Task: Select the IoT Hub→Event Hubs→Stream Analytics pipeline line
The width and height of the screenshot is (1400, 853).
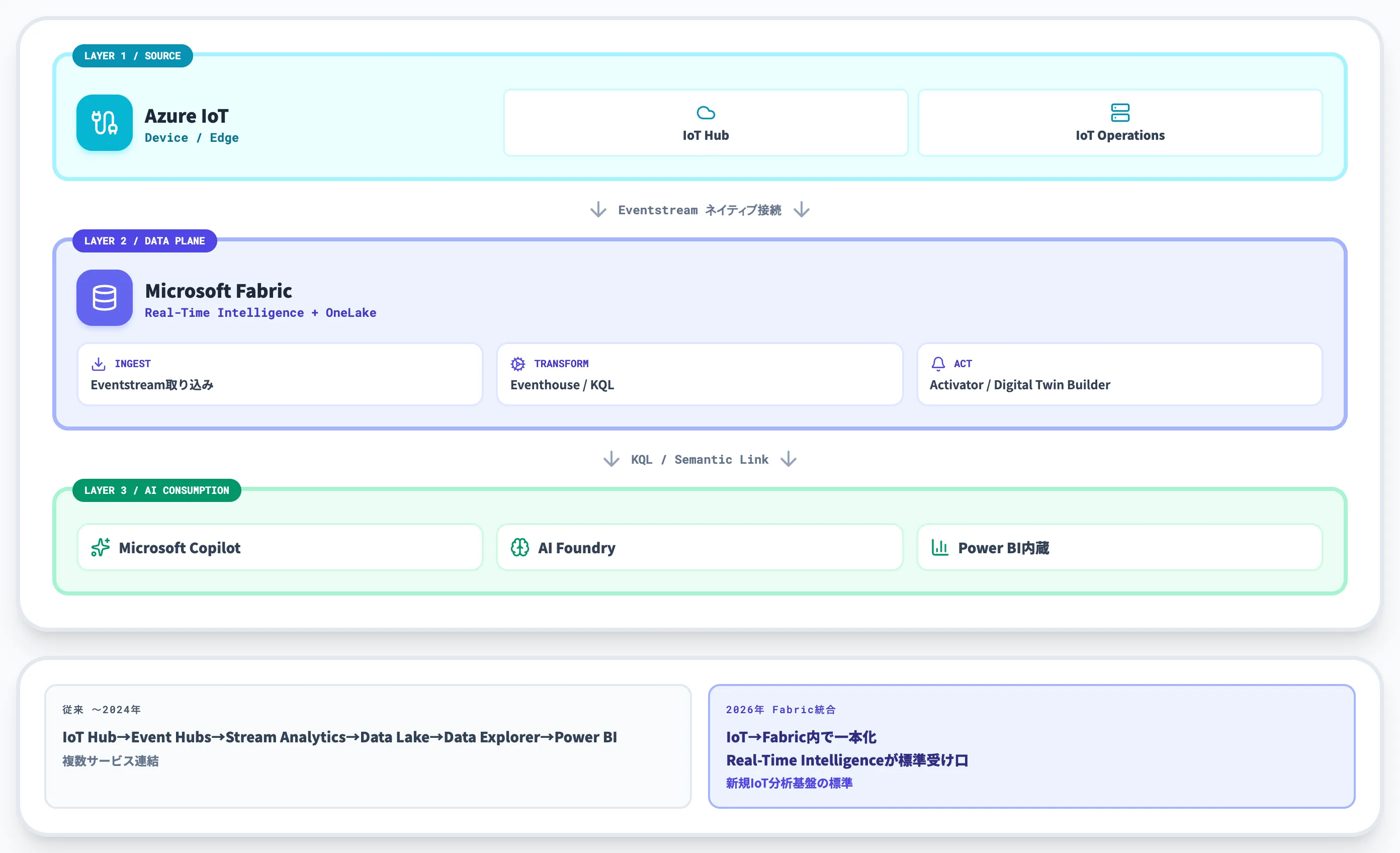Action: 340,737
